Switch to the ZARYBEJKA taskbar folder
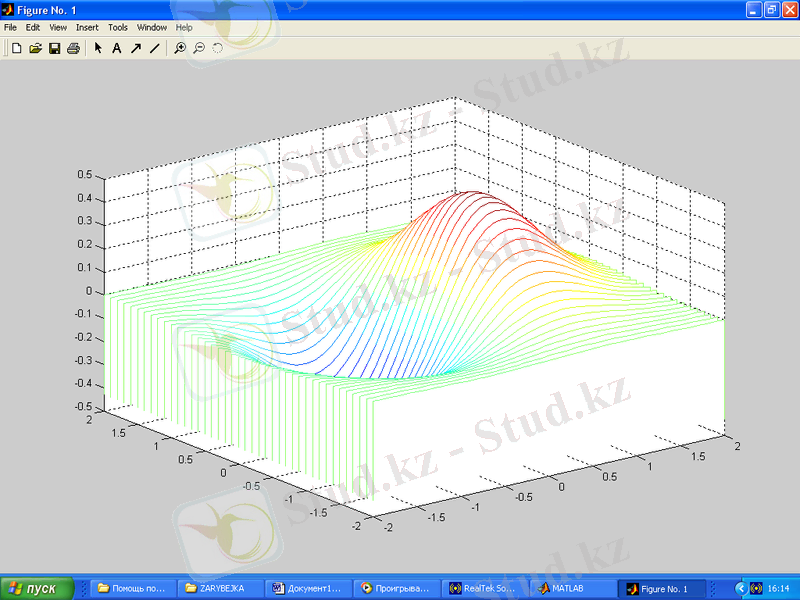 221,589
